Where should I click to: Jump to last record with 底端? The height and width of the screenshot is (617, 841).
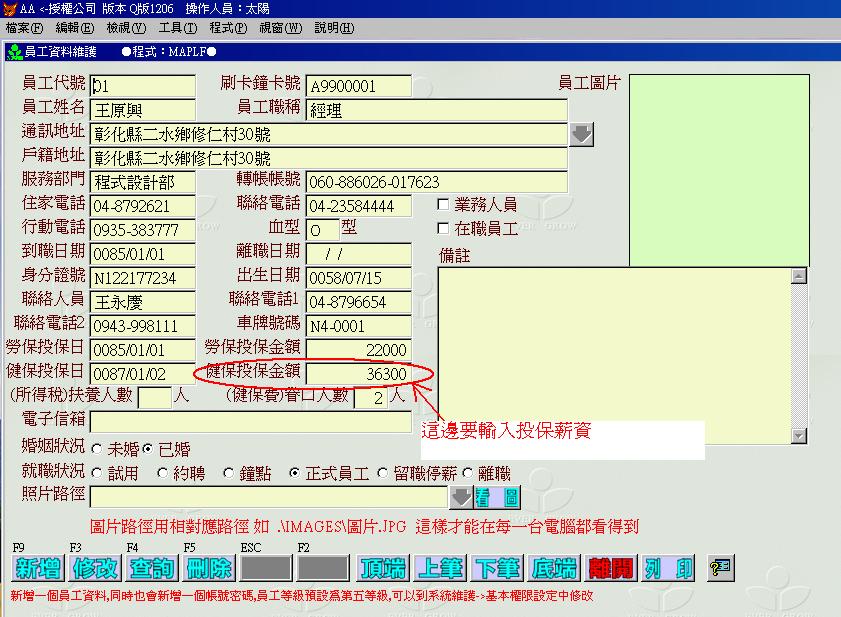tap(554, 568)
